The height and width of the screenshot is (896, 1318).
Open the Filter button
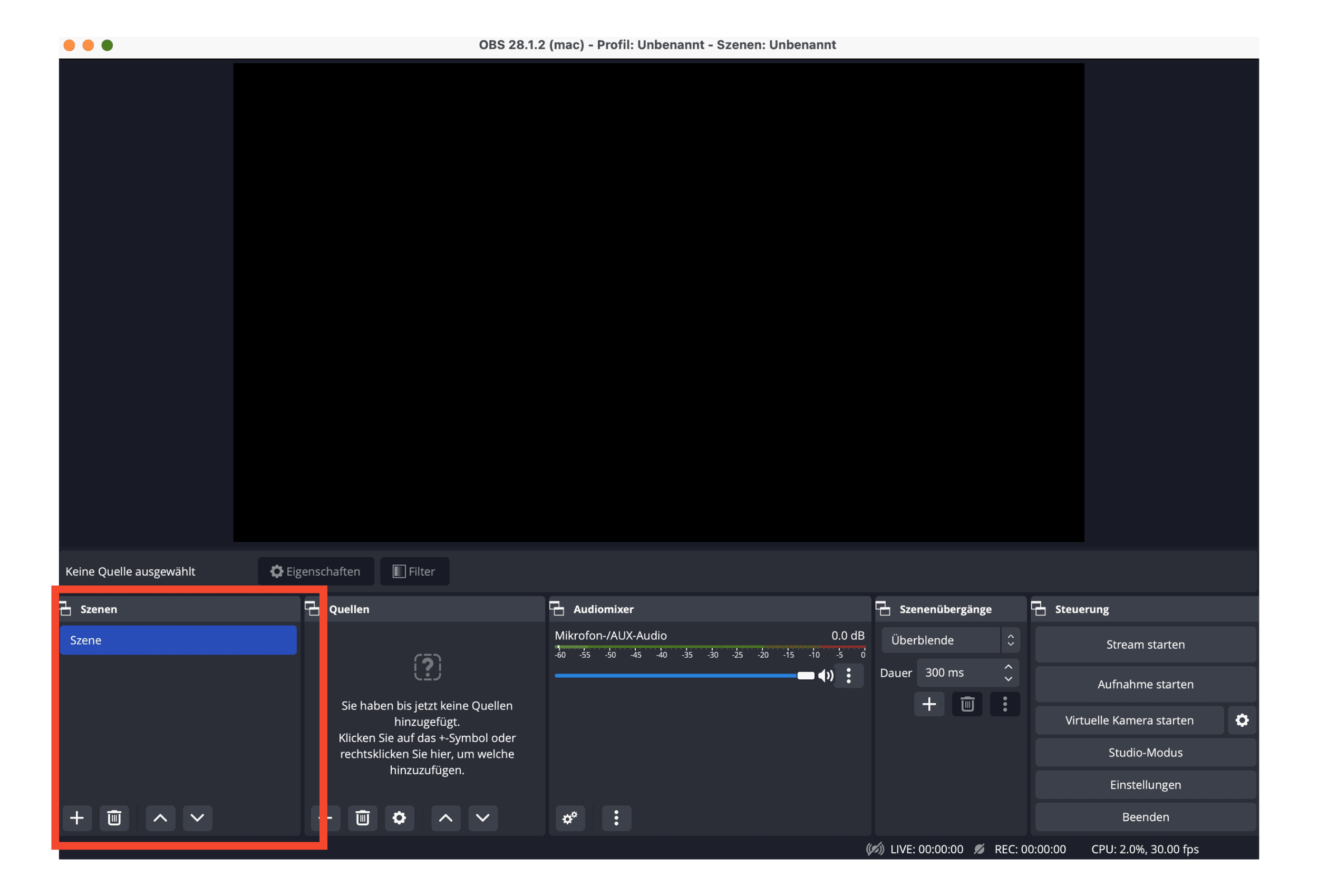tap(414, 571)
